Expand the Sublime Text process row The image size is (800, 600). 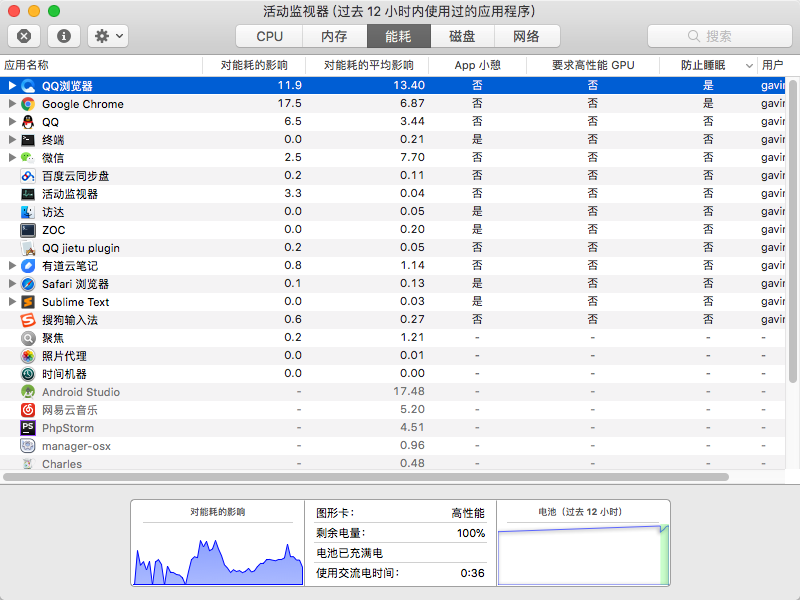pos(12,302)
